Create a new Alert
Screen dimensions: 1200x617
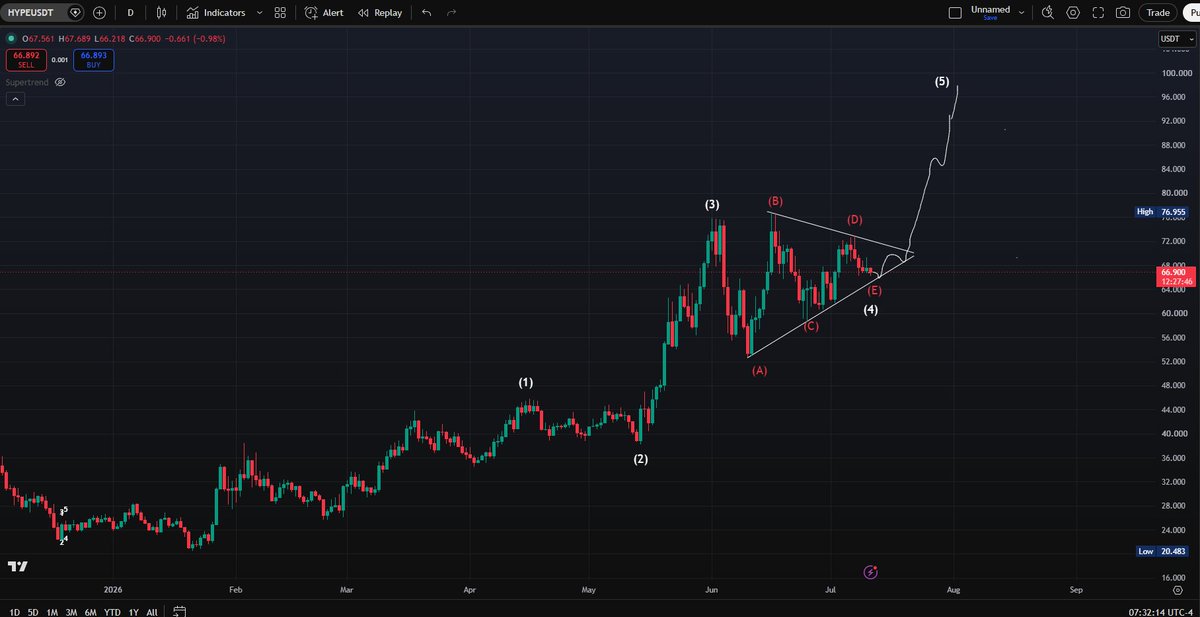point(324,13)
